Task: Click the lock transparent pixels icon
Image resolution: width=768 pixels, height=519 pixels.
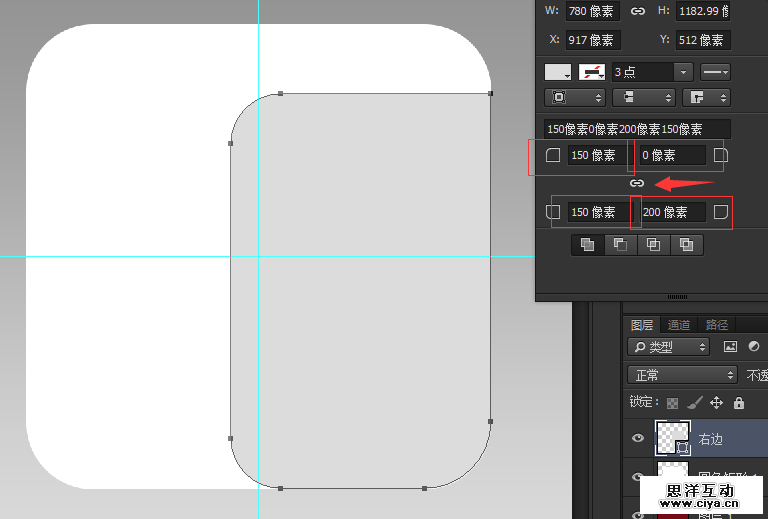Action: point(672,403)
